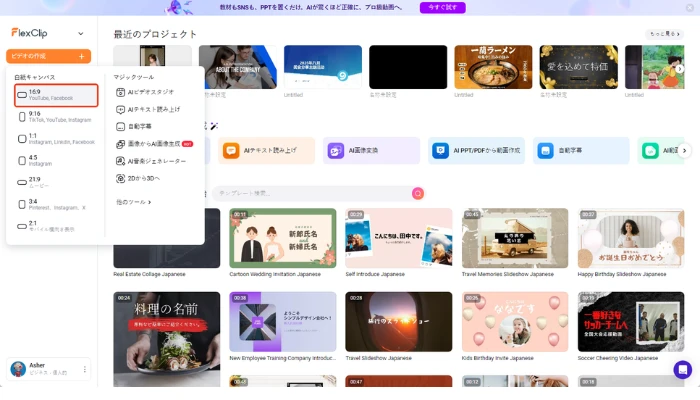This screenshot has height=400, width=700.
Task: Click the 2:1 ratio icon
Action: point(22,226)
